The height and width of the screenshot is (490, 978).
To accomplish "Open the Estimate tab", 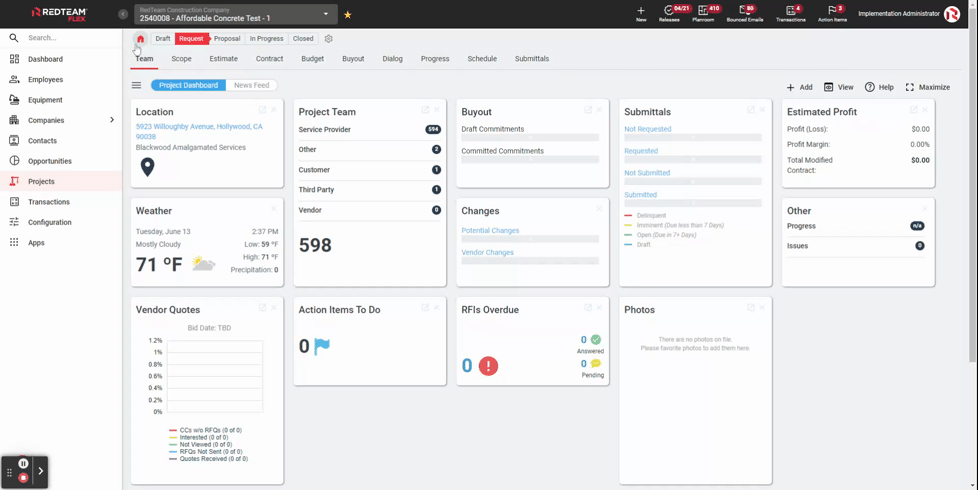I will point(223,59).
